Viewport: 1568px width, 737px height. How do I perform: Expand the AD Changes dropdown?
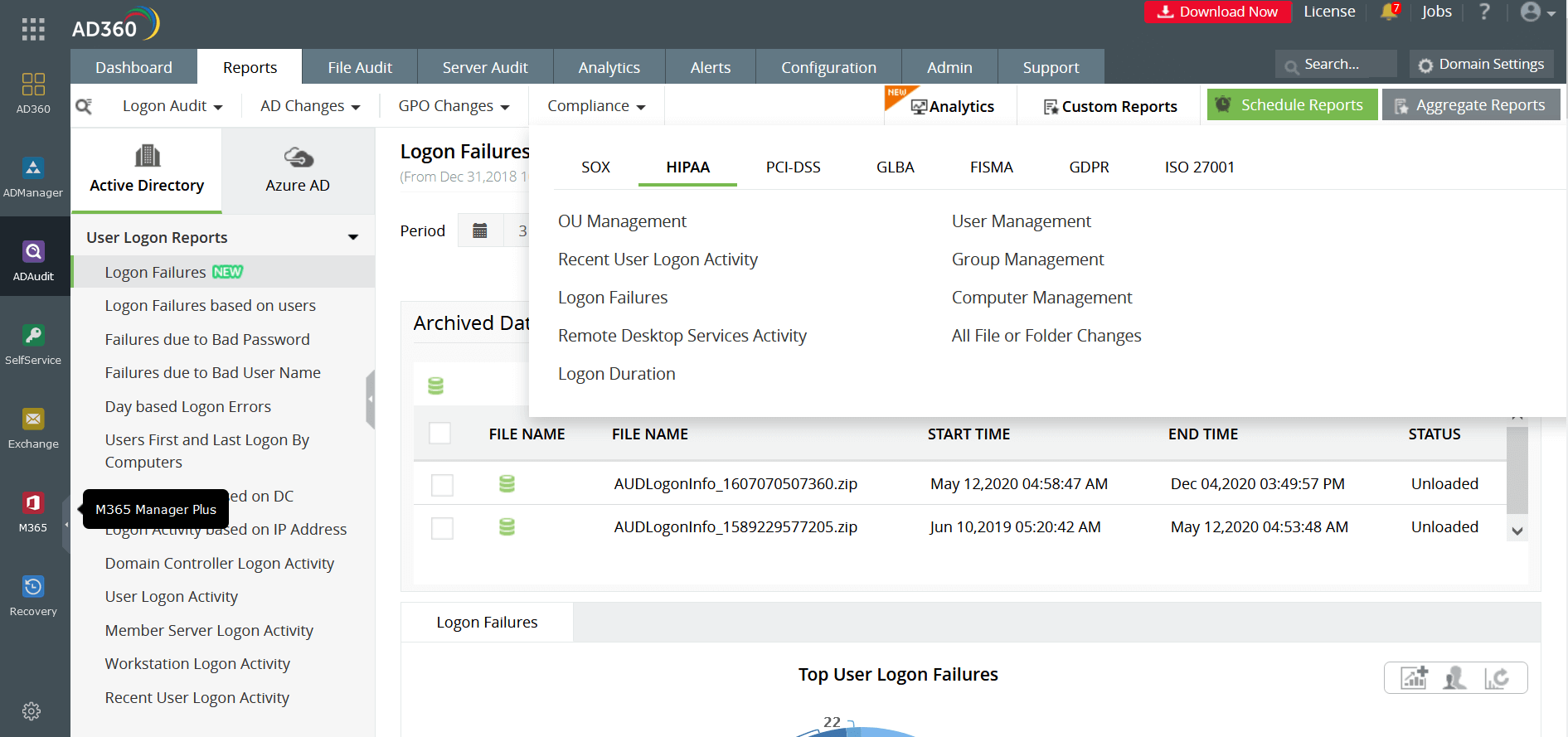click(x=310, y=106)
